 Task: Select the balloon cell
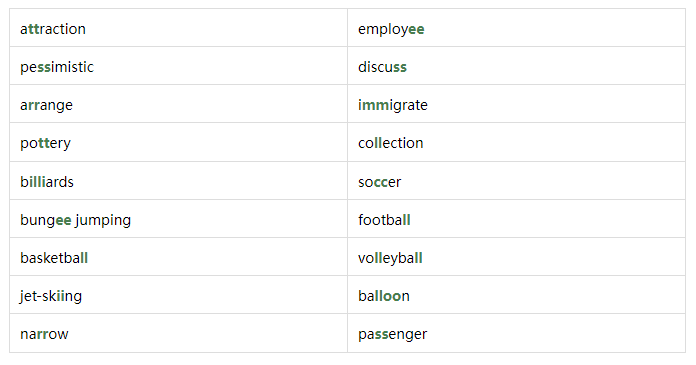(516, 295)
